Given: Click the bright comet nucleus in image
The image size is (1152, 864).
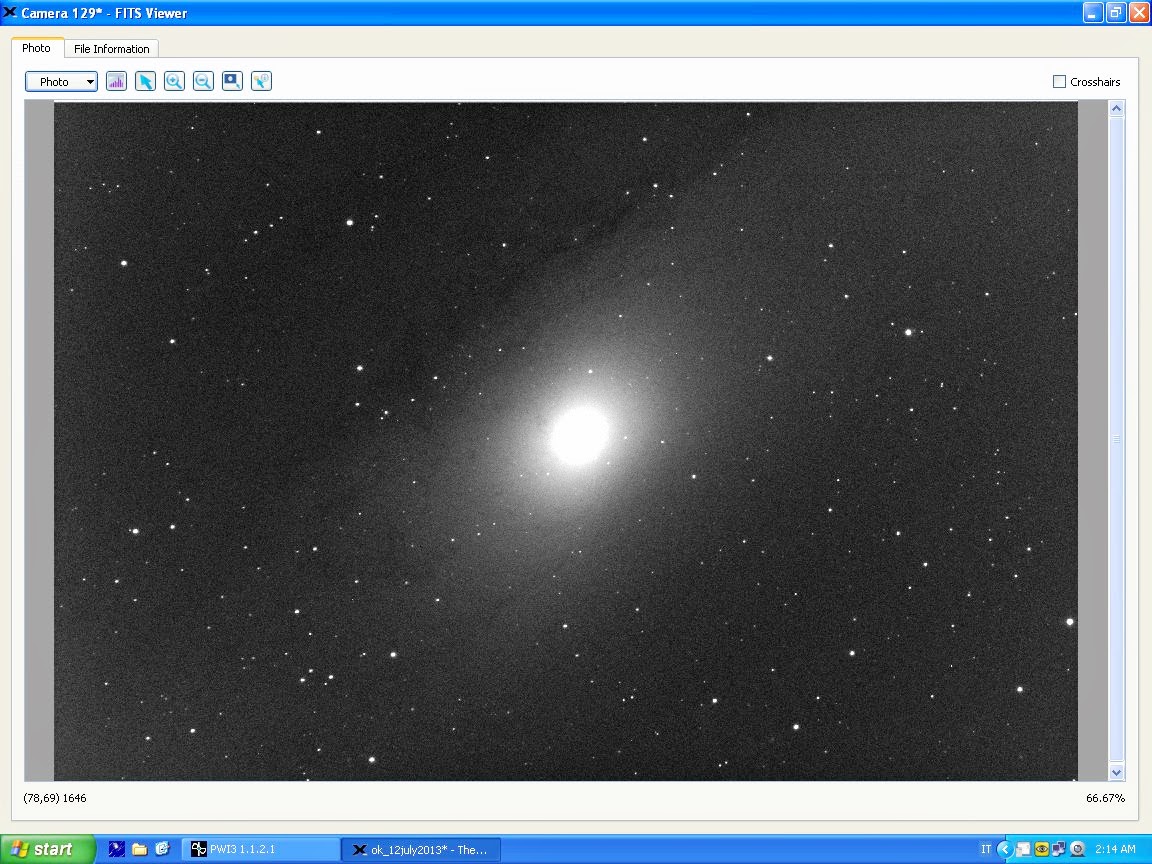Looking at the screenshot, I should pyautogui.click(x=580, y=434).
